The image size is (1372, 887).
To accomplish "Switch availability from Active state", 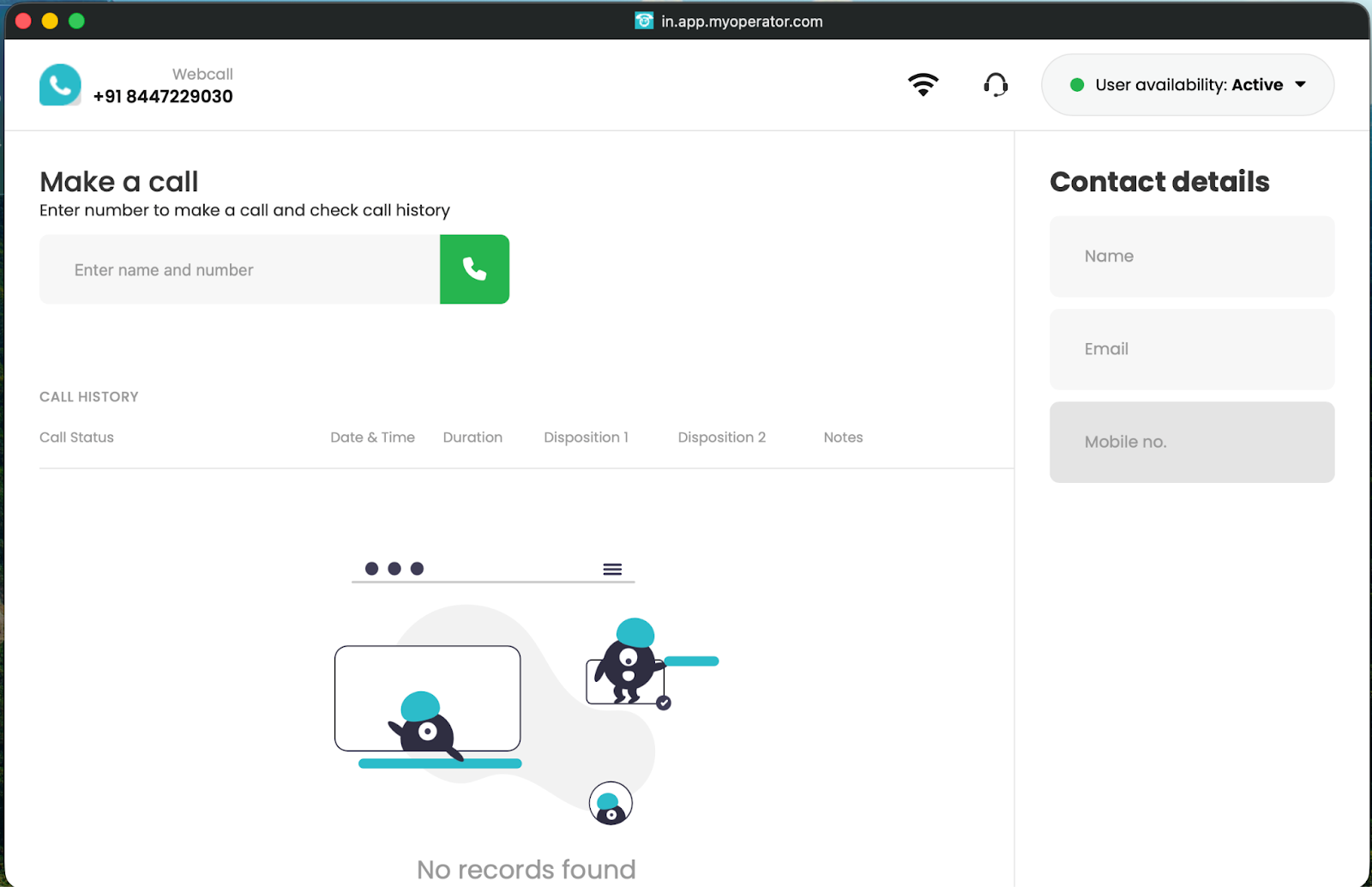I will 1187,85.
